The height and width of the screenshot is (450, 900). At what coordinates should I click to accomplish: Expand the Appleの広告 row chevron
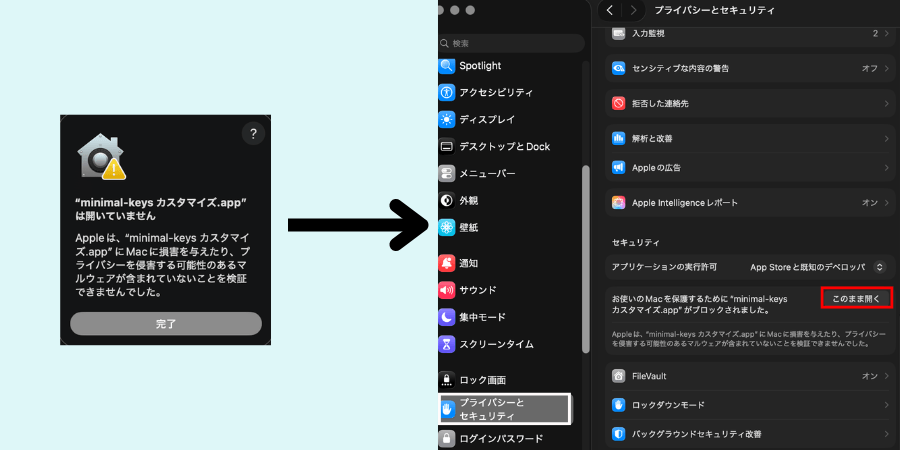tap(887, 168)
